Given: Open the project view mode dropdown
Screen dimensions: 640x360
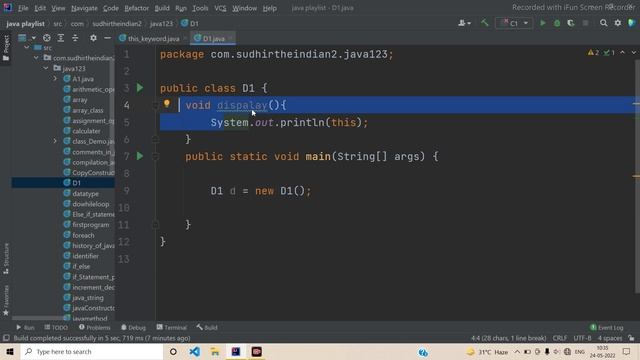Looking at the screenshot, I should 27,38.
